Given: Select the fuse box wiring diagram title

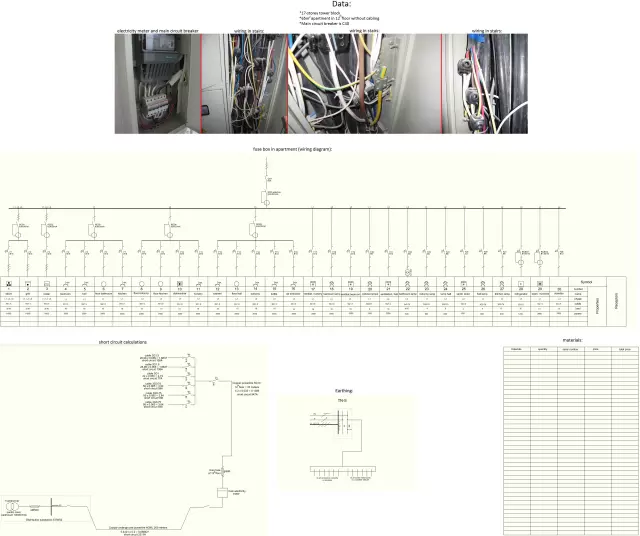Looking at the screenshot, I should tap(292, 148).
